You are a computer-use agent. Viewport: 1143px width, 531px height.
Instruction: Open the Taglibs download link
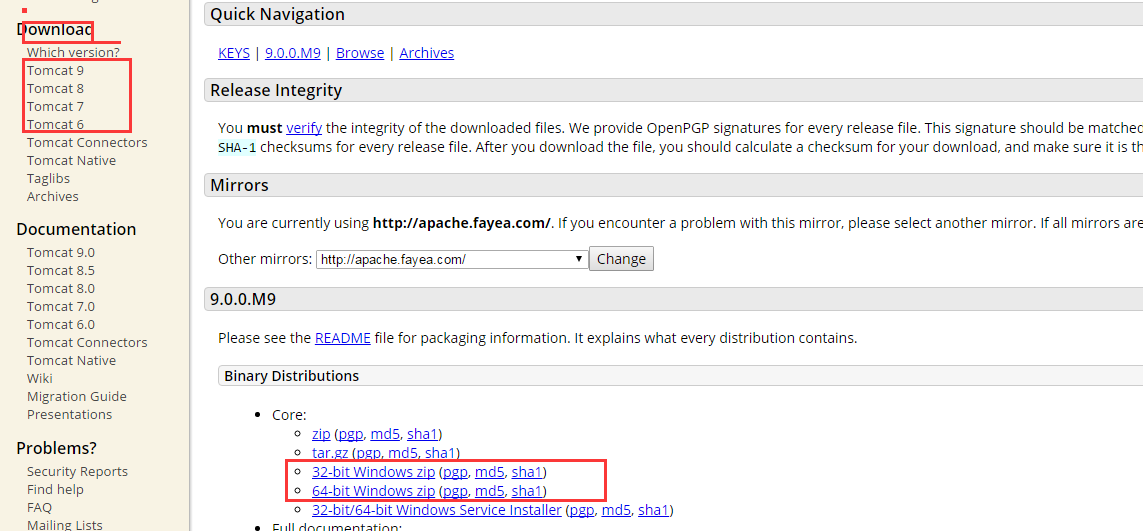tap(48, 179)
